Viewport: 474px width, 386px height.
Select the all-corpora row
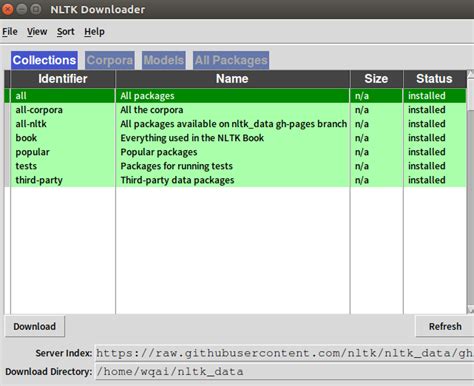235,110
